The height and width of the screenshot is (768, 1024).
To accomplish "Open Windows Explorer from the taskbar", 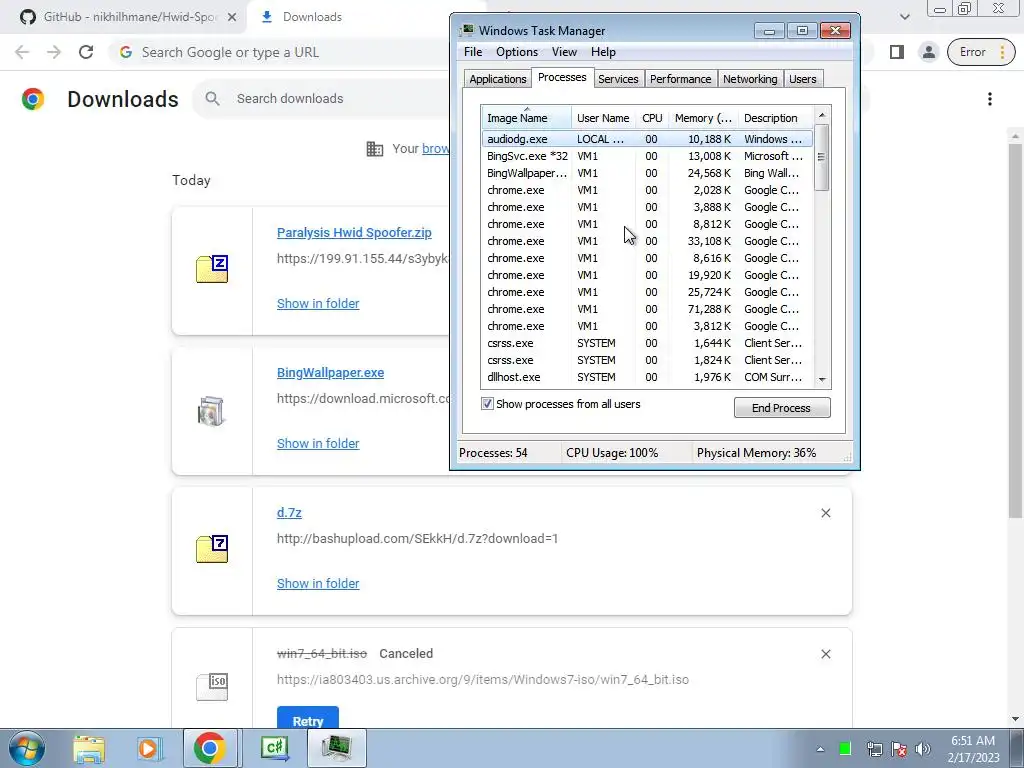I will (x=89, y=748).
